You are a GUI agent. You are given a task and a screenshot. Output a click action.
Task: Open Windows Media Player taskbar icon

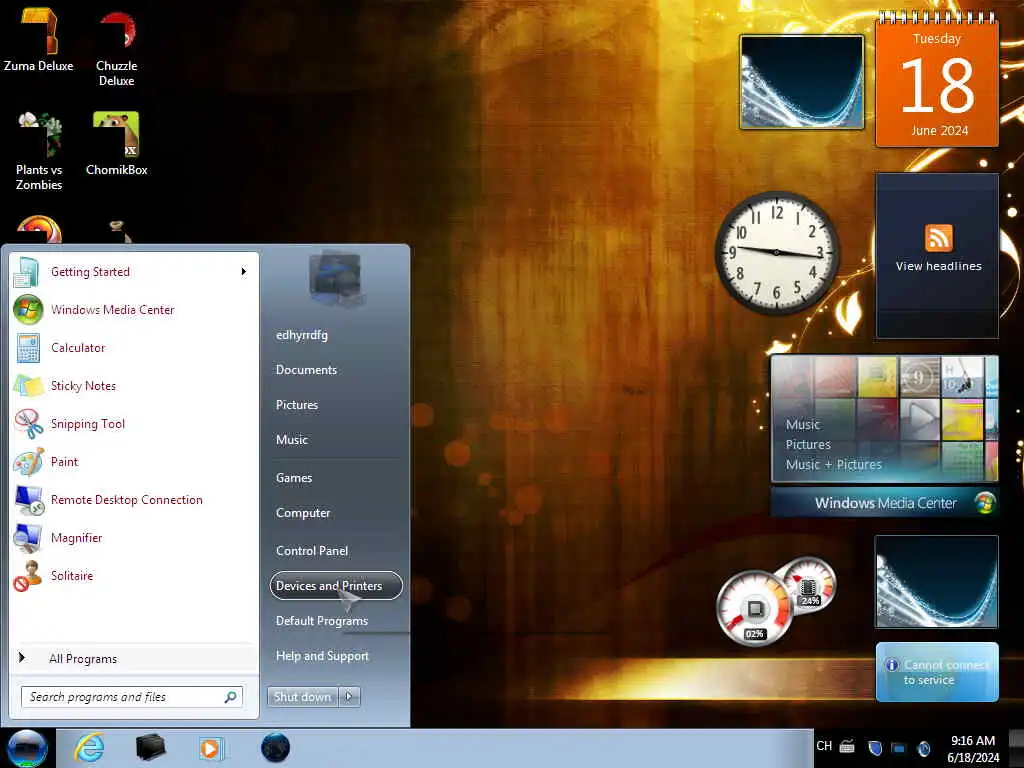pyautogui.click(x=212, y=748)
